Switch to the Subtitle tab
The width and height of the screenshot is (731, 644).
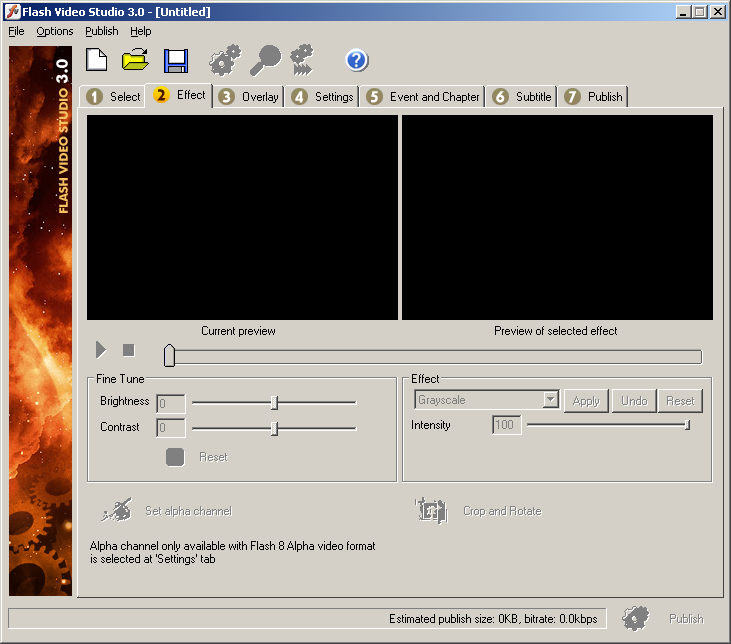[522, 97]
